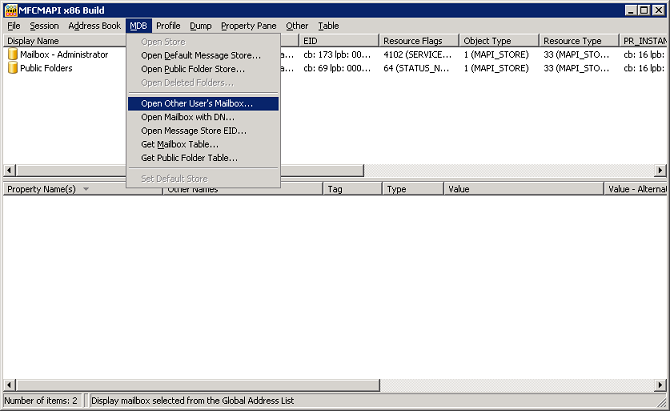Choose Get Public Folder Table entry

pos(190,158)
